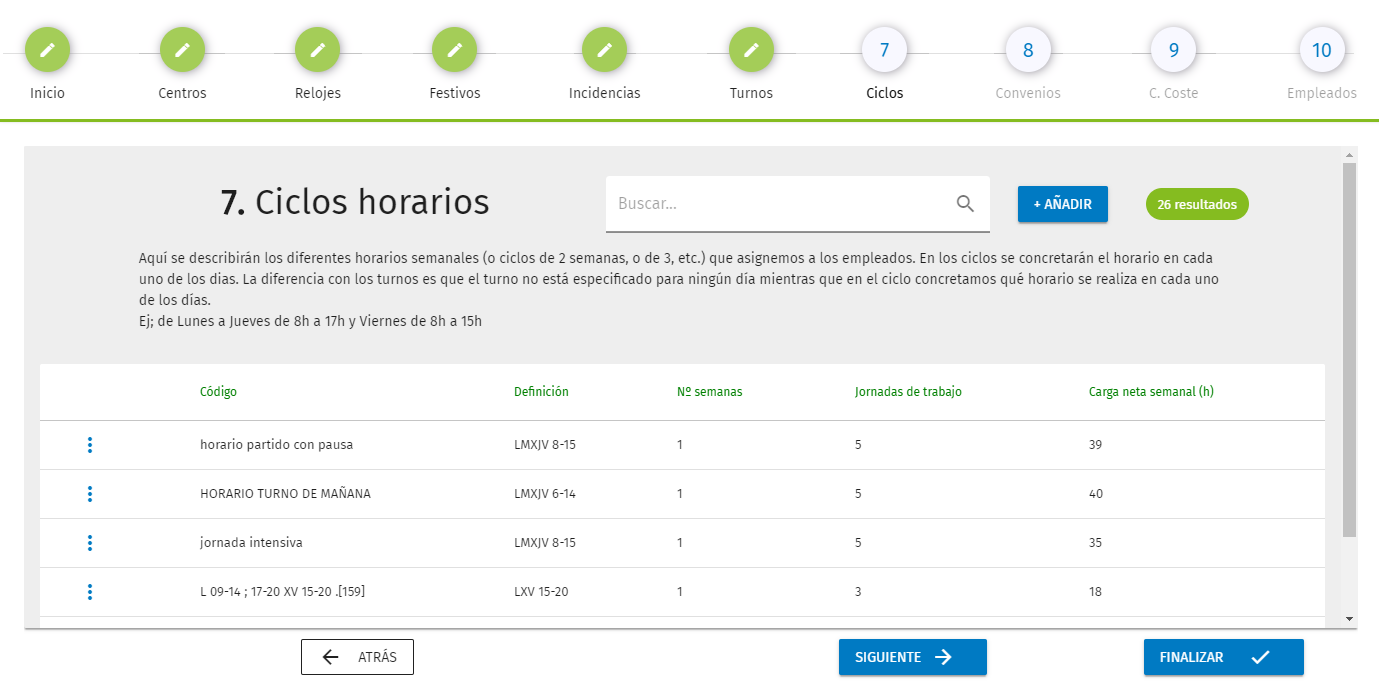Viewport: 1379px width, 695px height.
Task: Select 'horario partido con pausa' code cell
Action: [277, 445]
